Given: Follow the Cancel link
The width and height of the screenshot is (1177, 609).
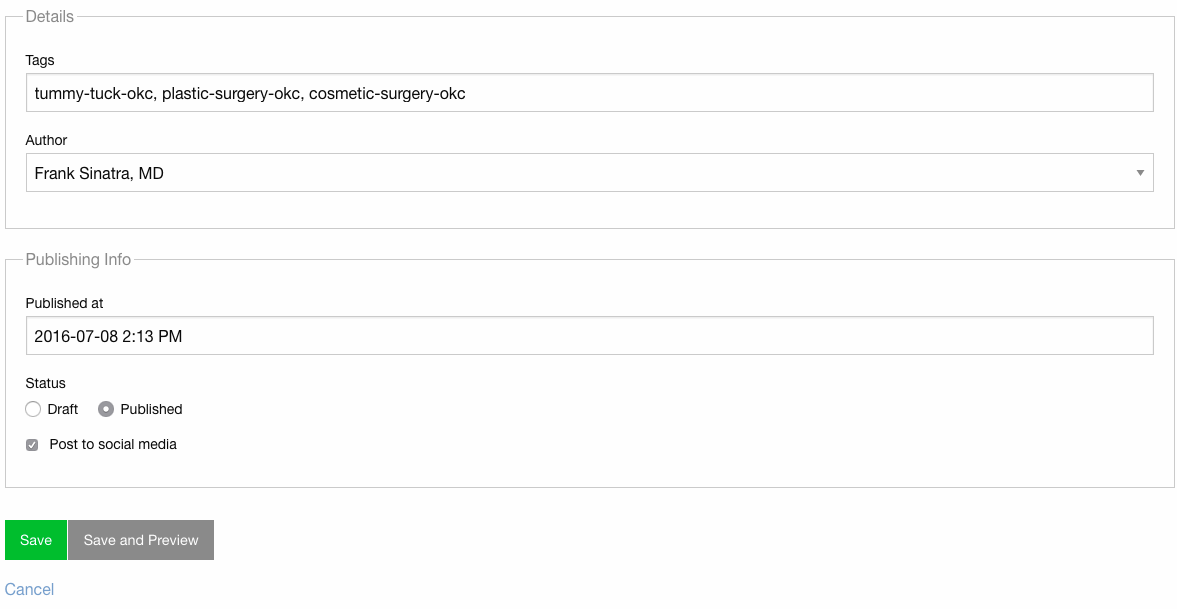Looking at the screenshot, I should pyautogui.click(x=30, y=589).
